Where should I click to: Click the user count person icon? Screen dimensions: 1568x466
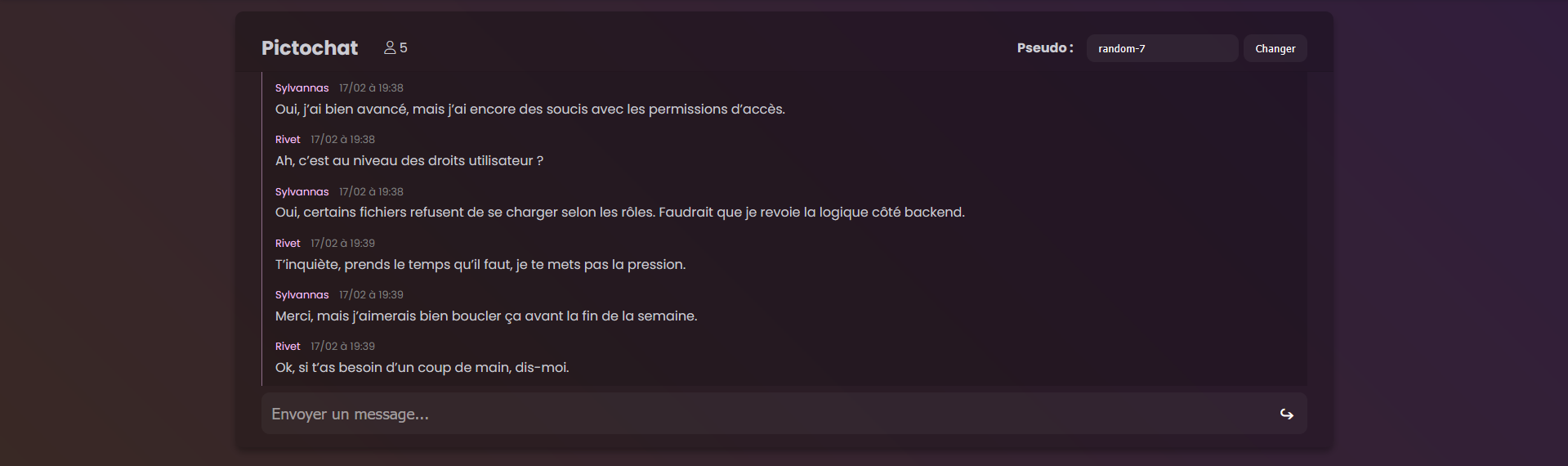click(x=390, y=47)
